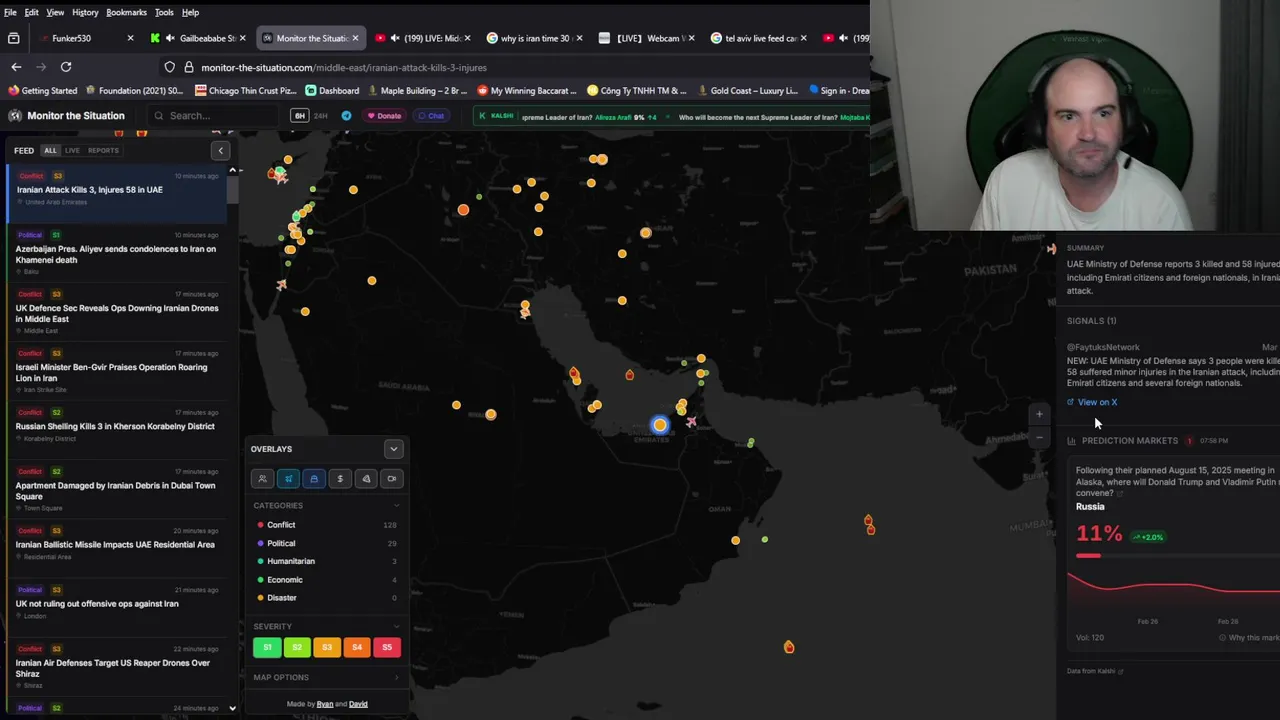
Task: Toggle the cheese-wedge pizza overlay icon
Action: 366,479
